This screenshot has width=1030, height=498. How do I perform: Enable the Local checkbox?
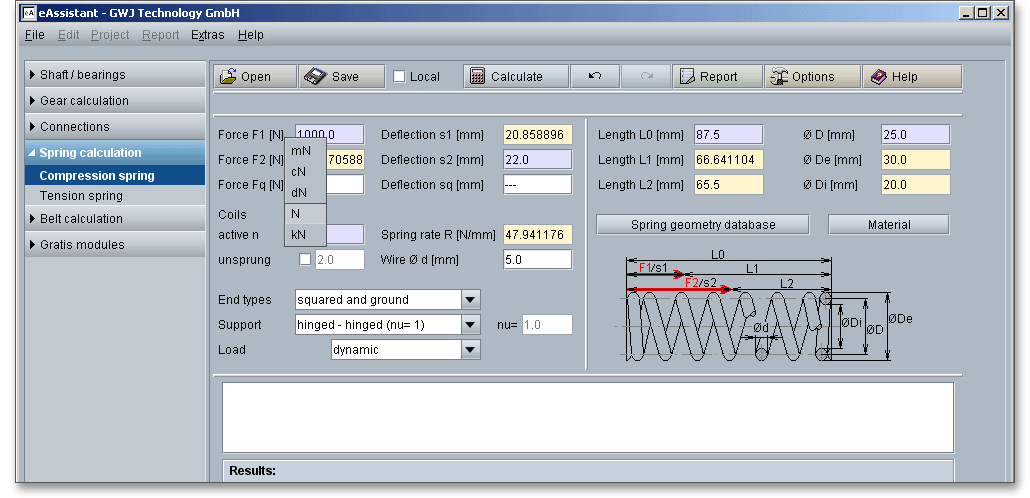point(400,77)
